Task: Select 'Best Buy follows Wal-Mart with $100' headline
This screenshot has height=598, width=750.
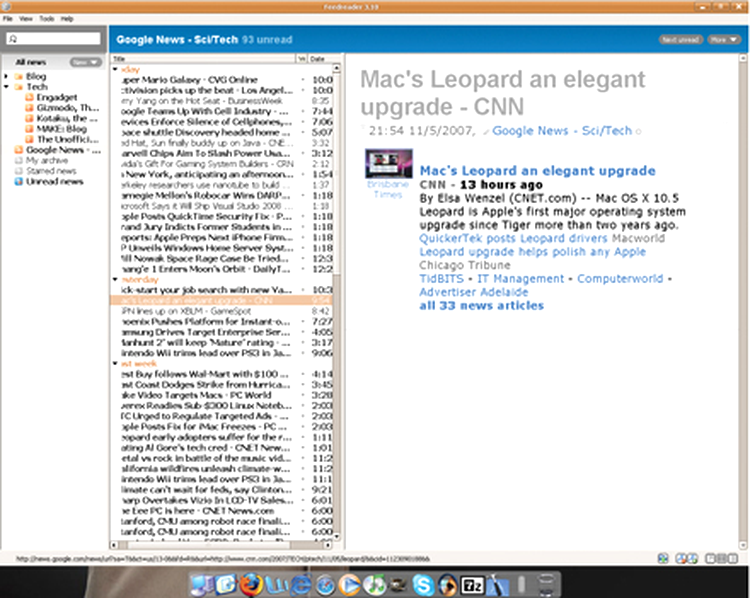Action: (222, 374)
